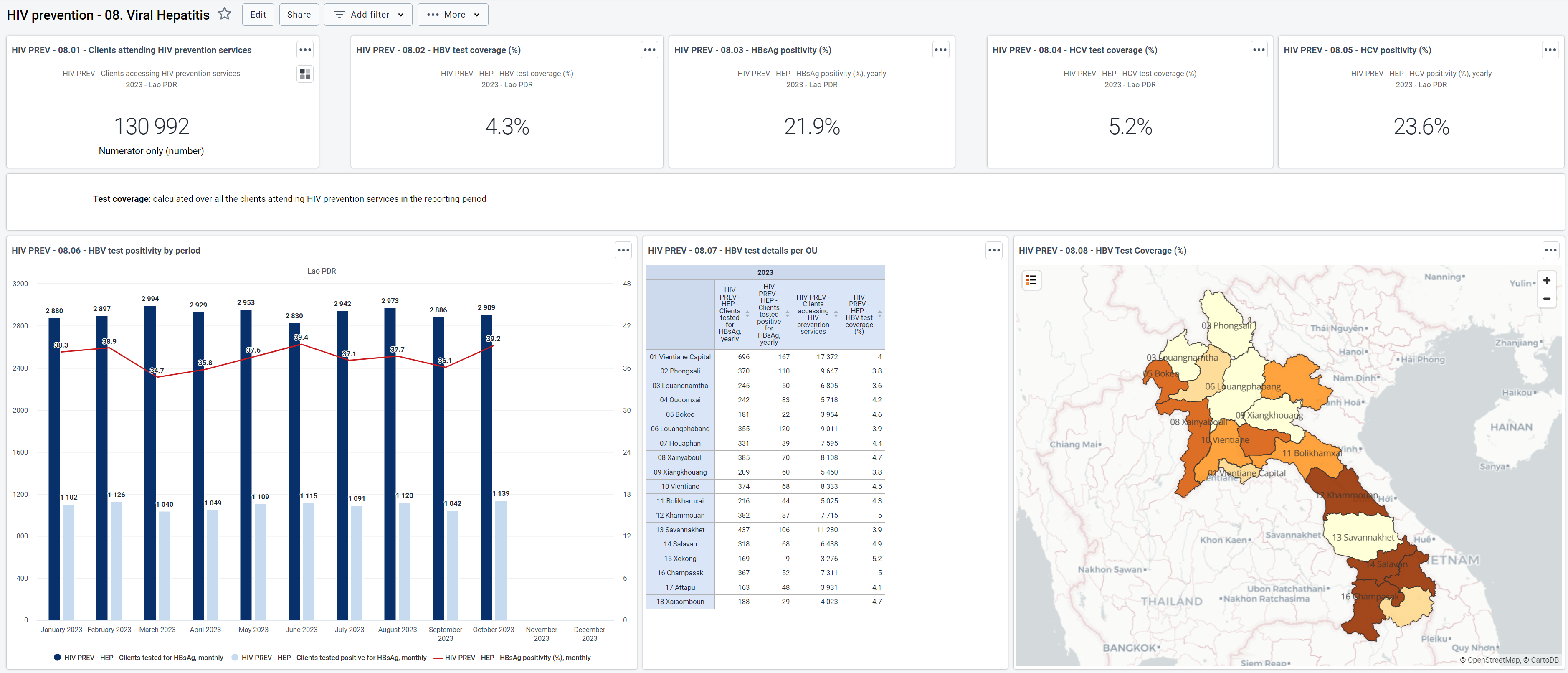Toggle Clients tested positive for HBsAg legend series
Viewport: 1568px width, 673px height.
[329, 658]
